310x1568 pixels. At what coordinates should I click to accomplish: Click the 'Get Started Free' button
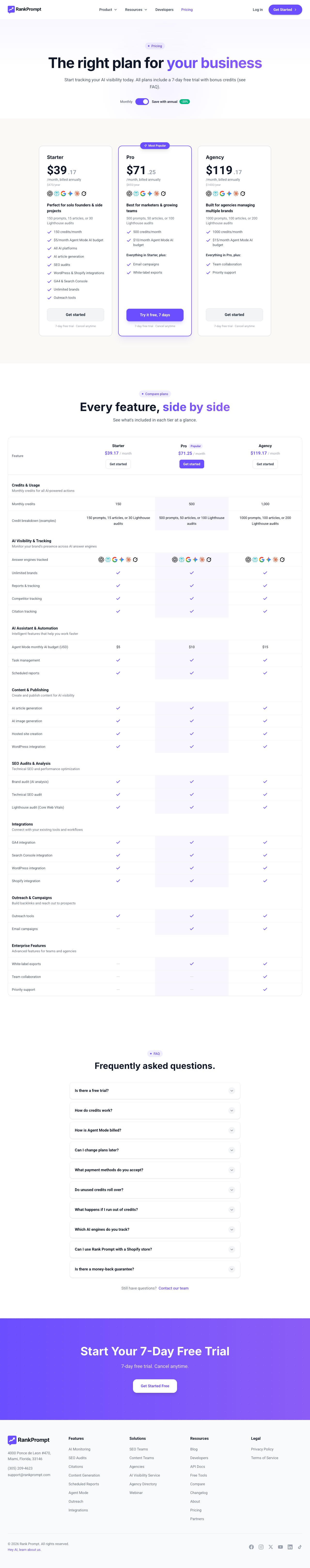click(155, 1386)
